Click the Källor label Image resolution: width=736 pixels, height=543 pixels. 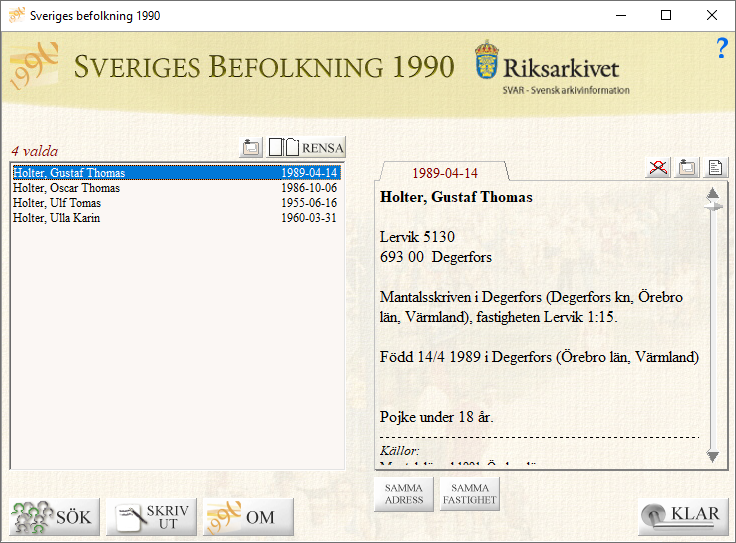point(399,451)
